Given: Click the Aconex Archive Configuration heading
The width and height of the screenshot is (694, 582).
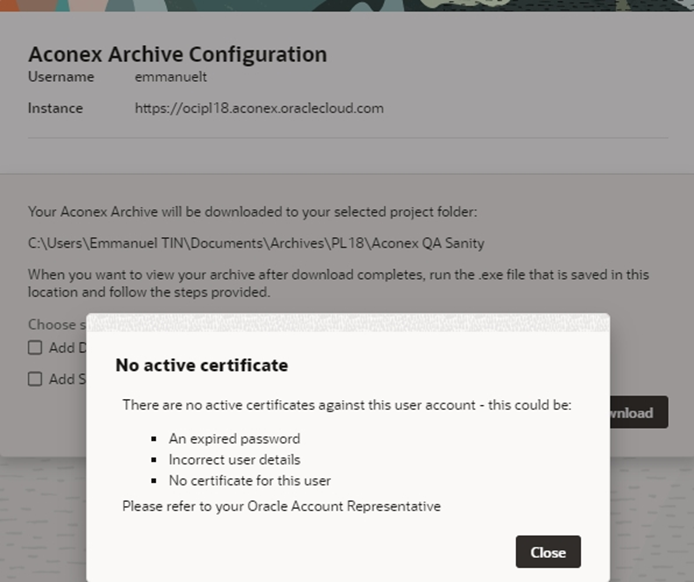Looking at the screenshot, I should 177,54.
